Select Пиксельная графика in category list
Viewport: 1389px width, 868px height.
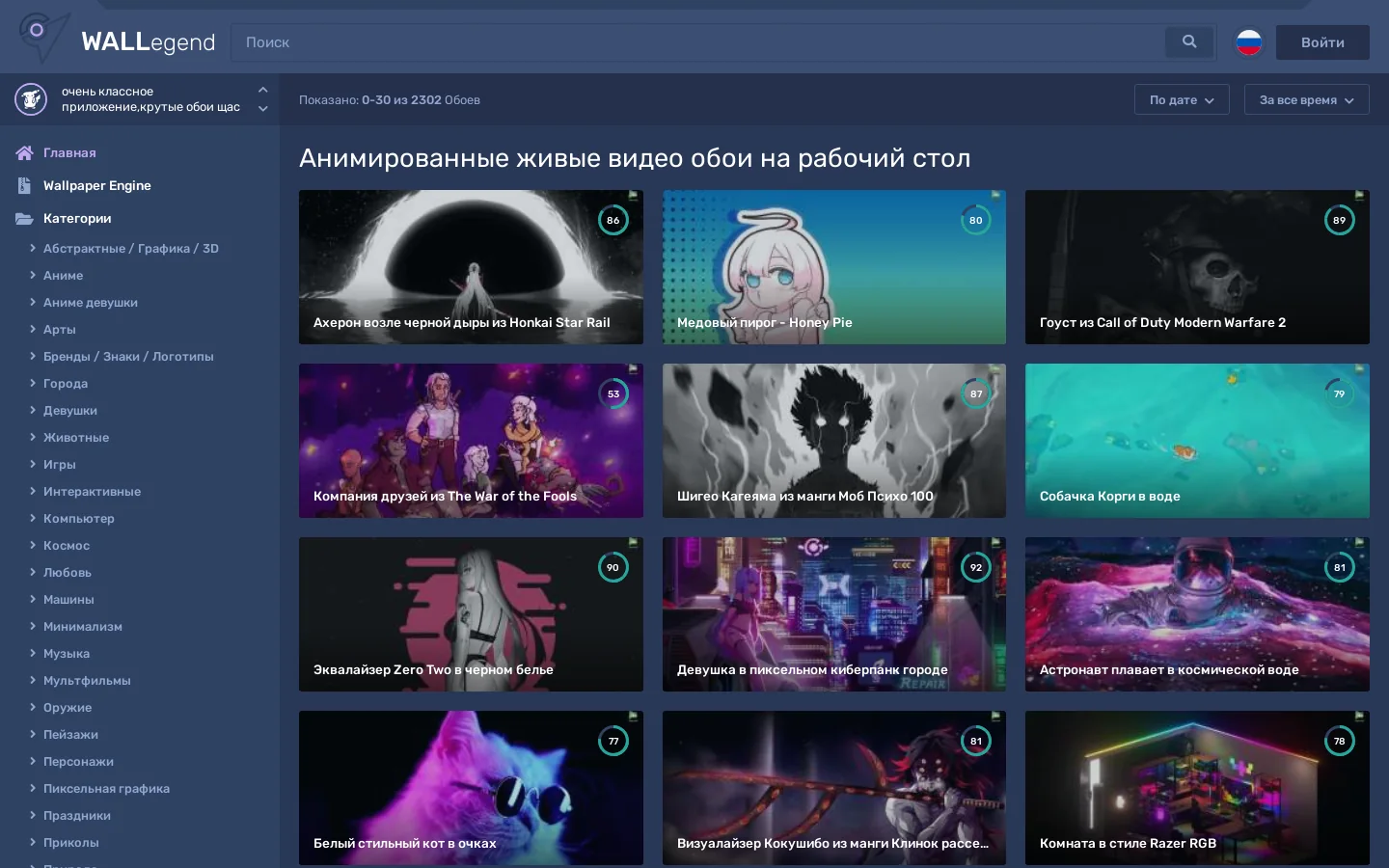click(x=106, y=788)
